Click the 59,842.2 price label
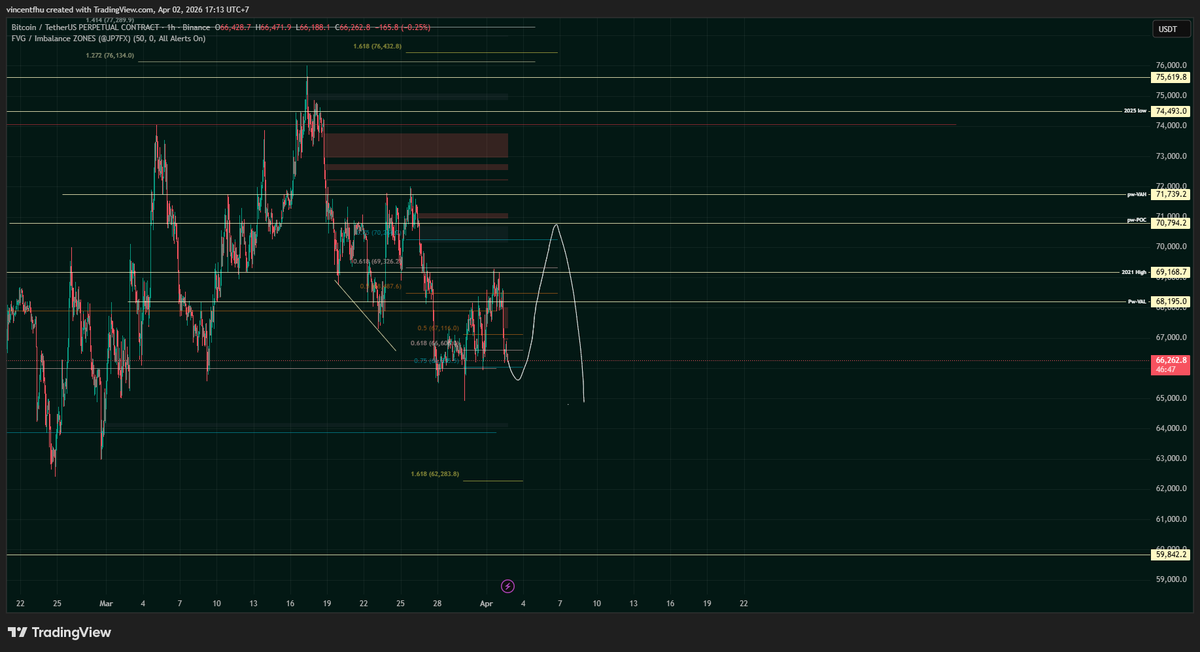 (1171, 554)
